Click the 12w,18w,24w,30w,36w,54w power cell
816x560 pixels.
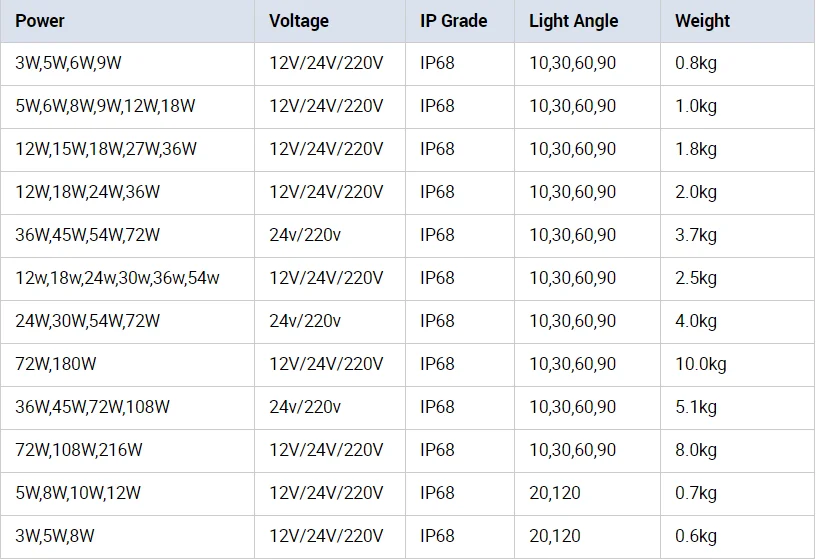coord(117,278)
